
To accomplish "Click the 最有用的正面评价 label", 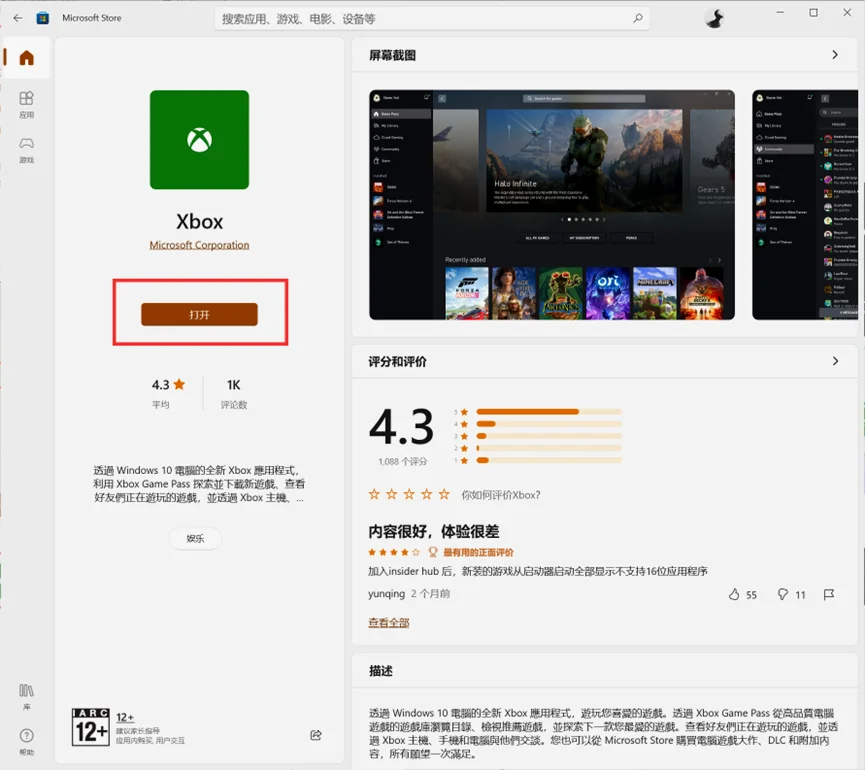I will point(478,552).
